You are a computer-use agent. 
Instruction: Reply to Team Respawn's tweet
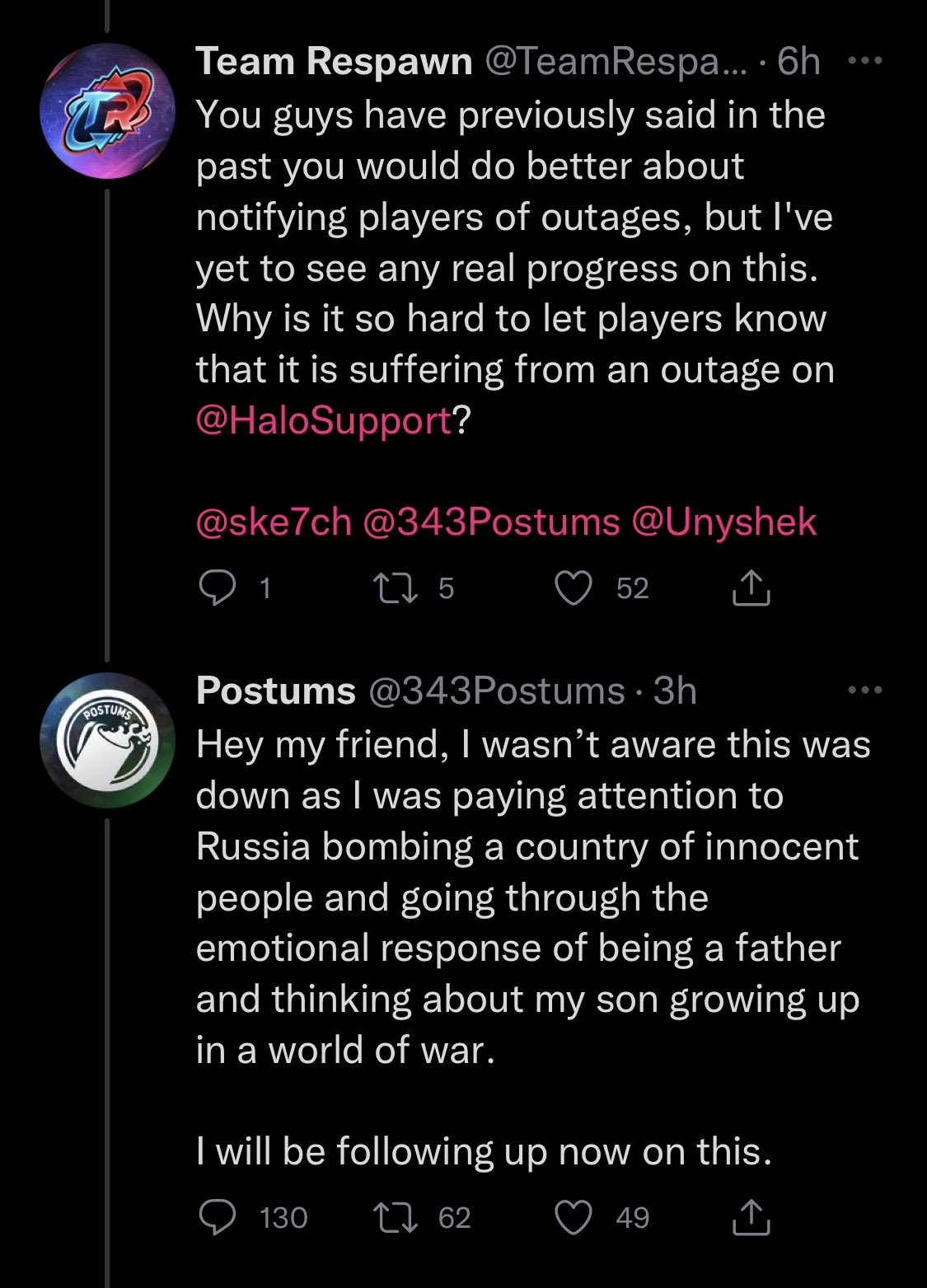[218, 588]
